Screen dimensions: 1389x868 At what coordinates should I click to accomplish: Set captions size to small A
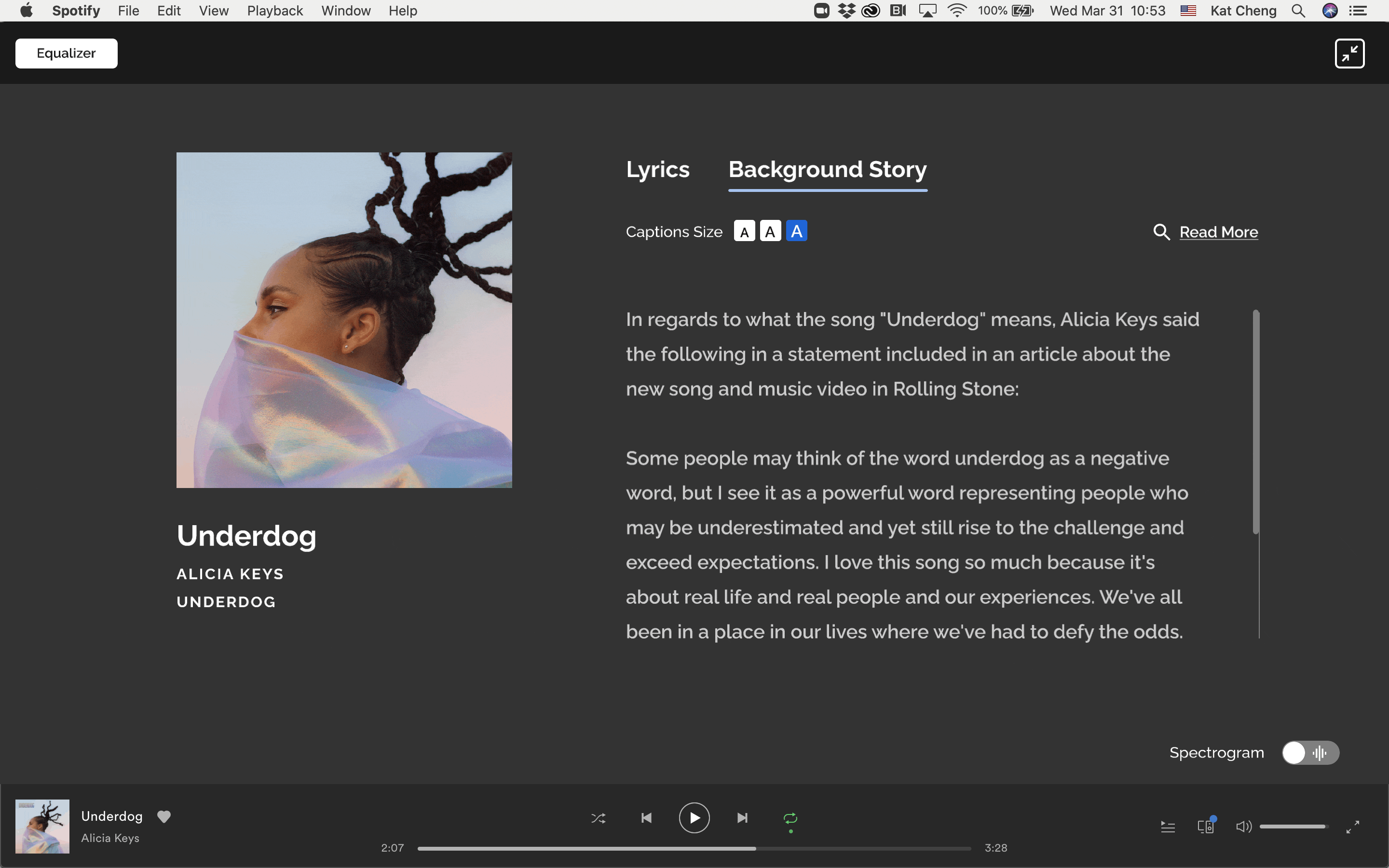click(x=745, y=231)
